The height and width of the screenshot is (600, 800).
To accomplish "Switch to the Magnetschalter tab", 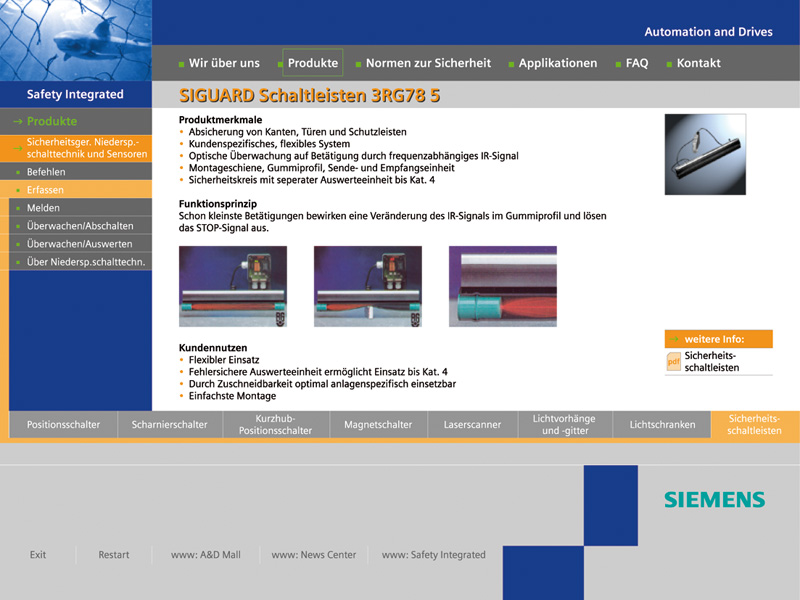I will [x=378, y=425].
